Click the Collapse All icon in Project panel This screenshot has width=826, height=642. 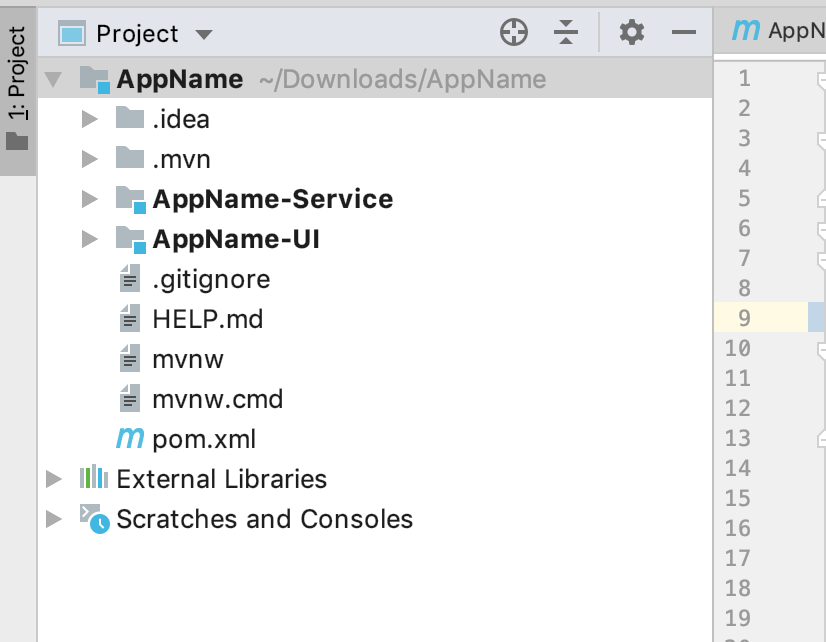tap(566, 33)
